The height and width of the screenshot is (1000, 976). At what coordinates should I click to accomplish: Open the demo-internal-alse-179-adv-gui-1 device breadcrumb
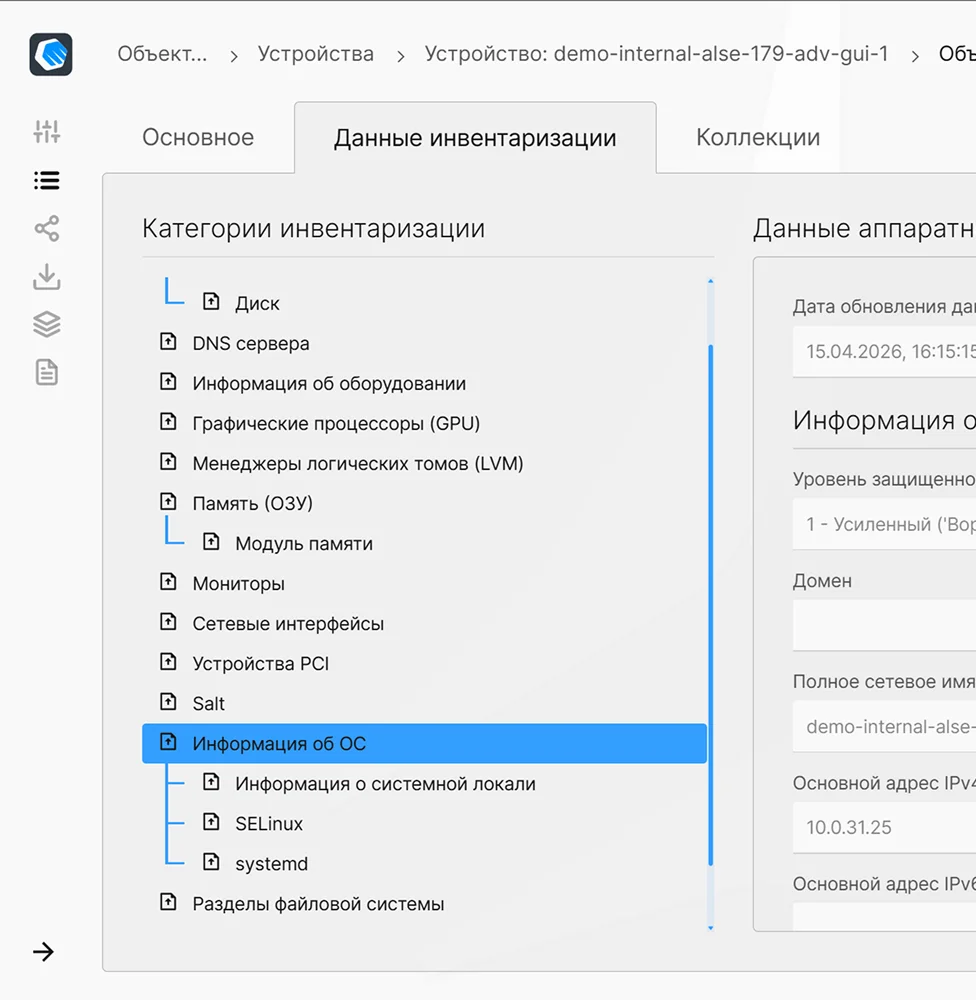(x=656, y=54)
